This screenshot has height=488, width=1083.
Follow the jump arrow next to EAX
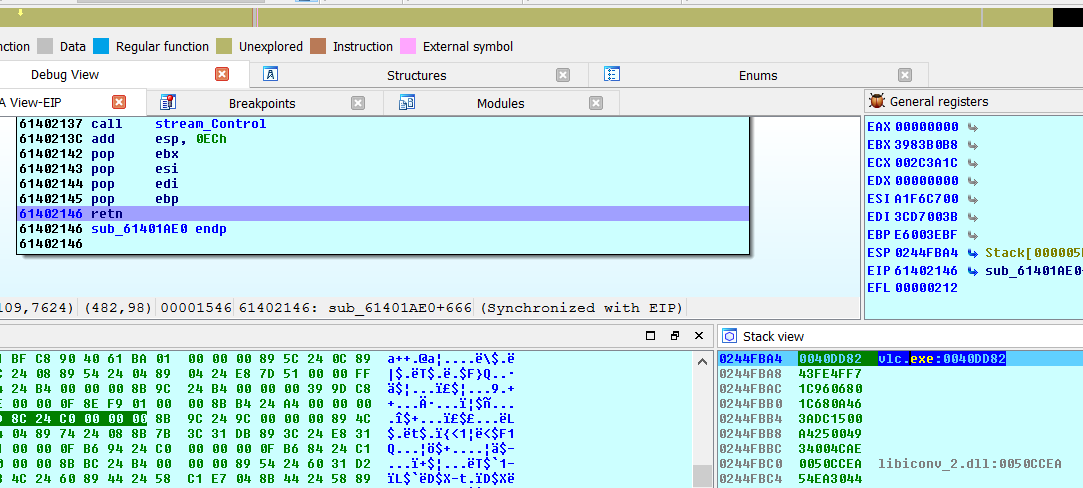point(972,127)
